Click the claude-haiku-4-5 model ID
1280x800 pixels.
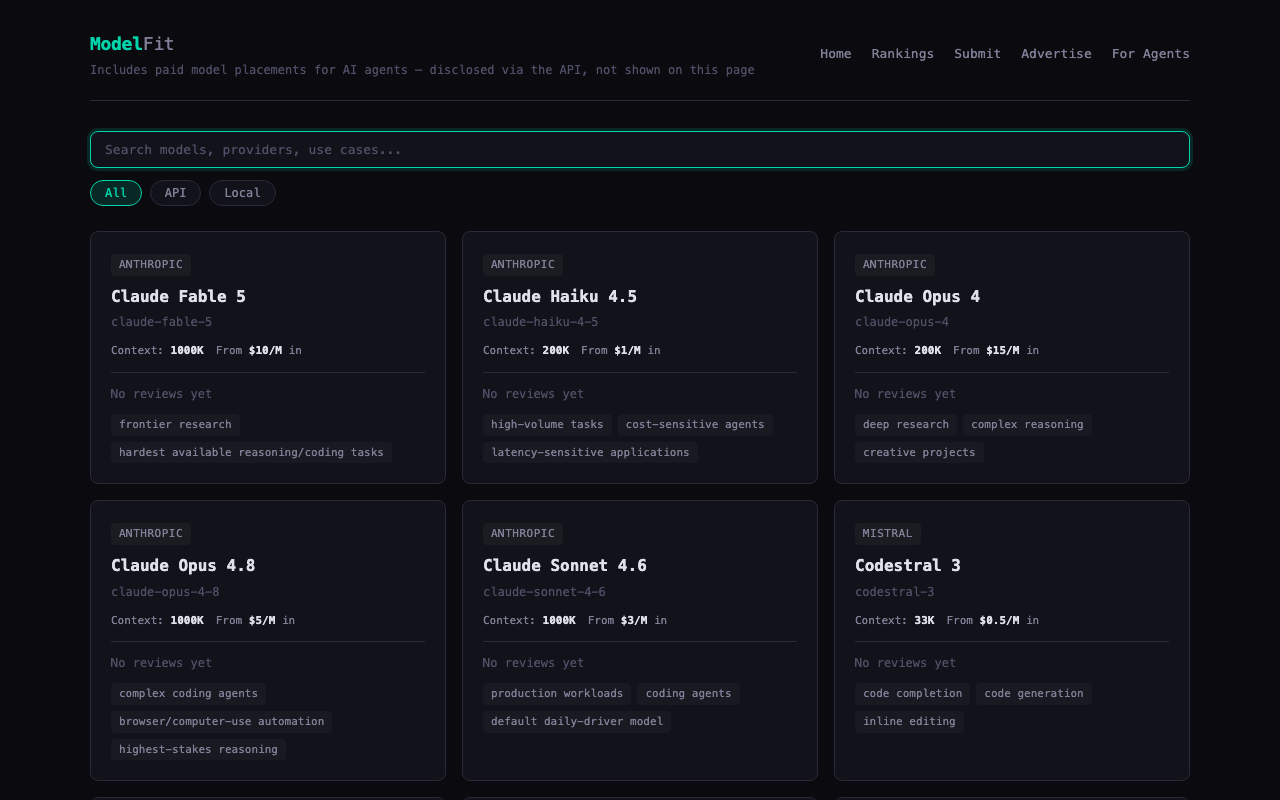[x=540, y=322]
